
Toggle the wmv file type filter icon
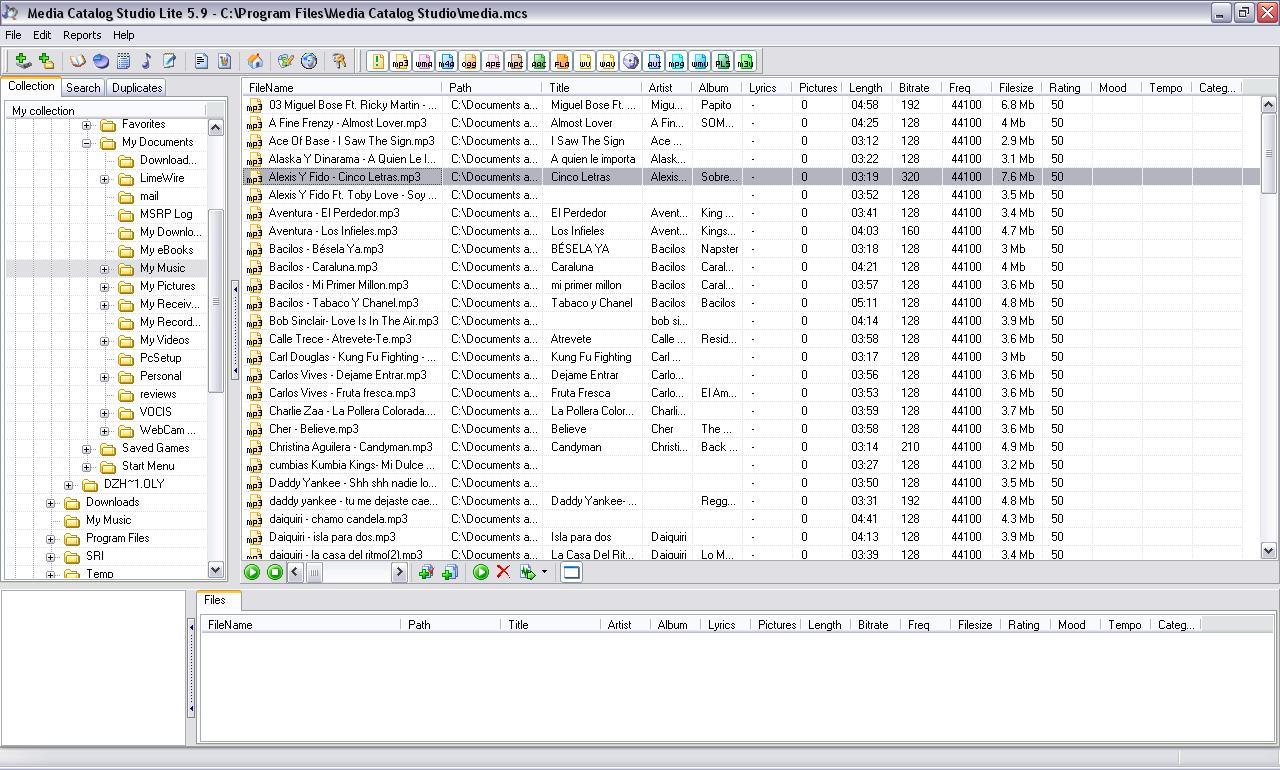point(699,62)
